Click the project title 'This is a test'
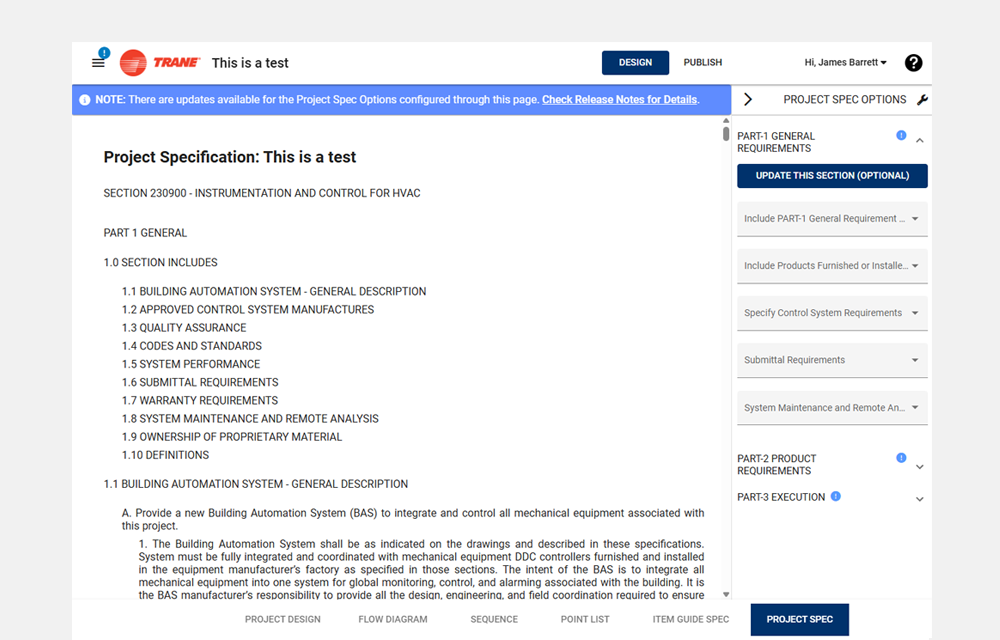Viewport: 1000px width, 640px height. pos(250,63)
